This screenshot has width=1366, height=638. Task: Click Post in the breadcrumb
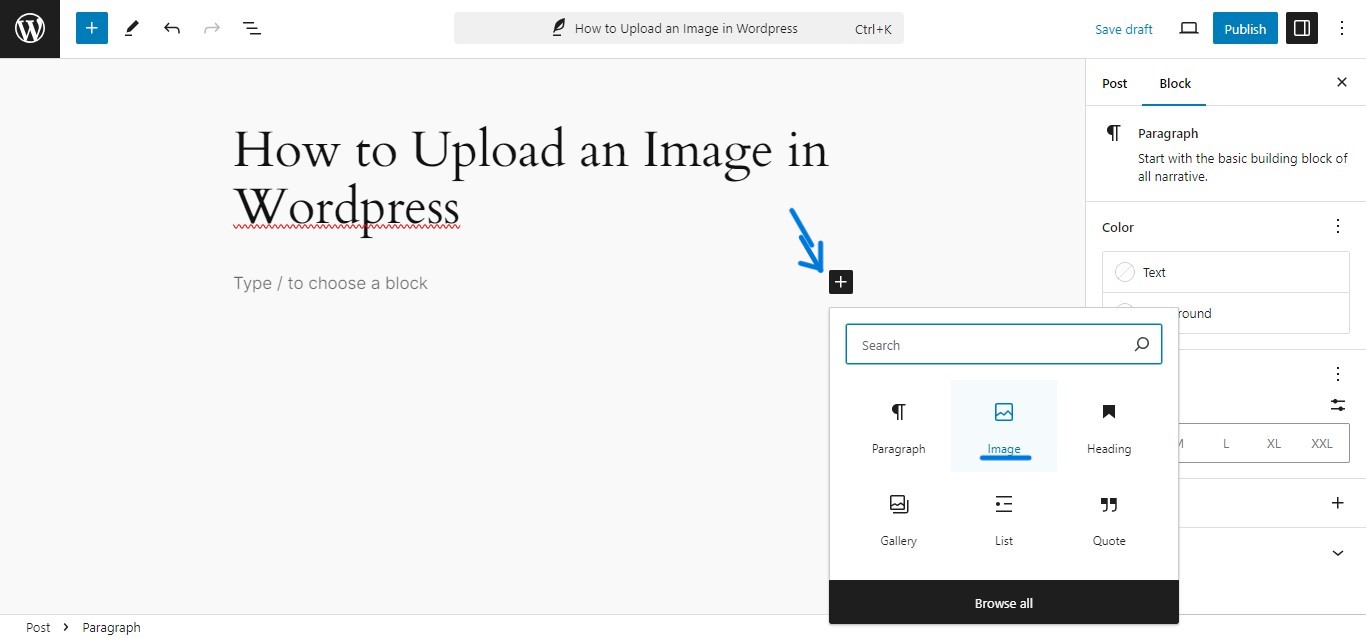click(38, 627)
